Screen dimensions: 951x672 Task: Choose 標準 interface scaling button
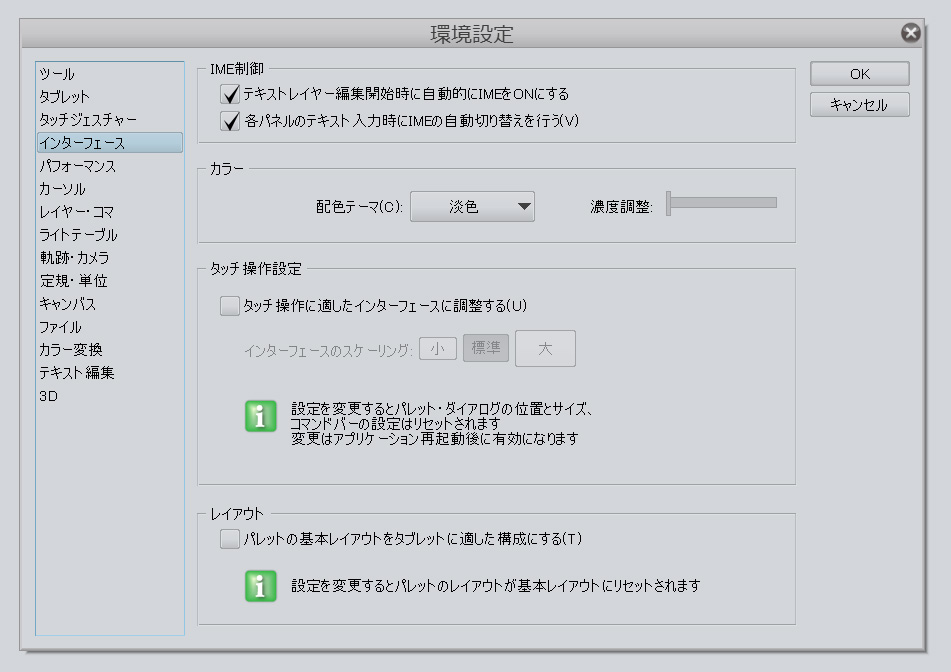486,348
